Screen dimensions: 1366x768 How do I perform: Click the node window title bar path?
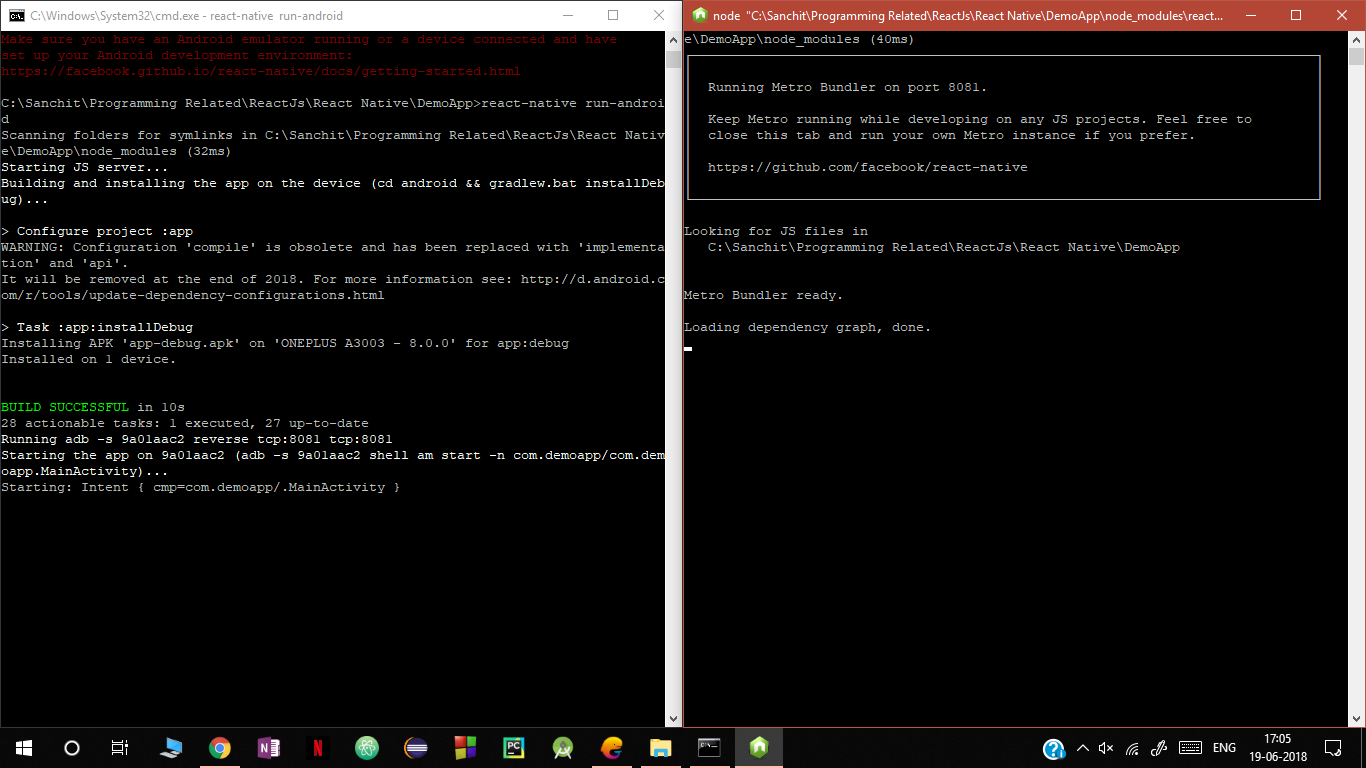[968, 16]
